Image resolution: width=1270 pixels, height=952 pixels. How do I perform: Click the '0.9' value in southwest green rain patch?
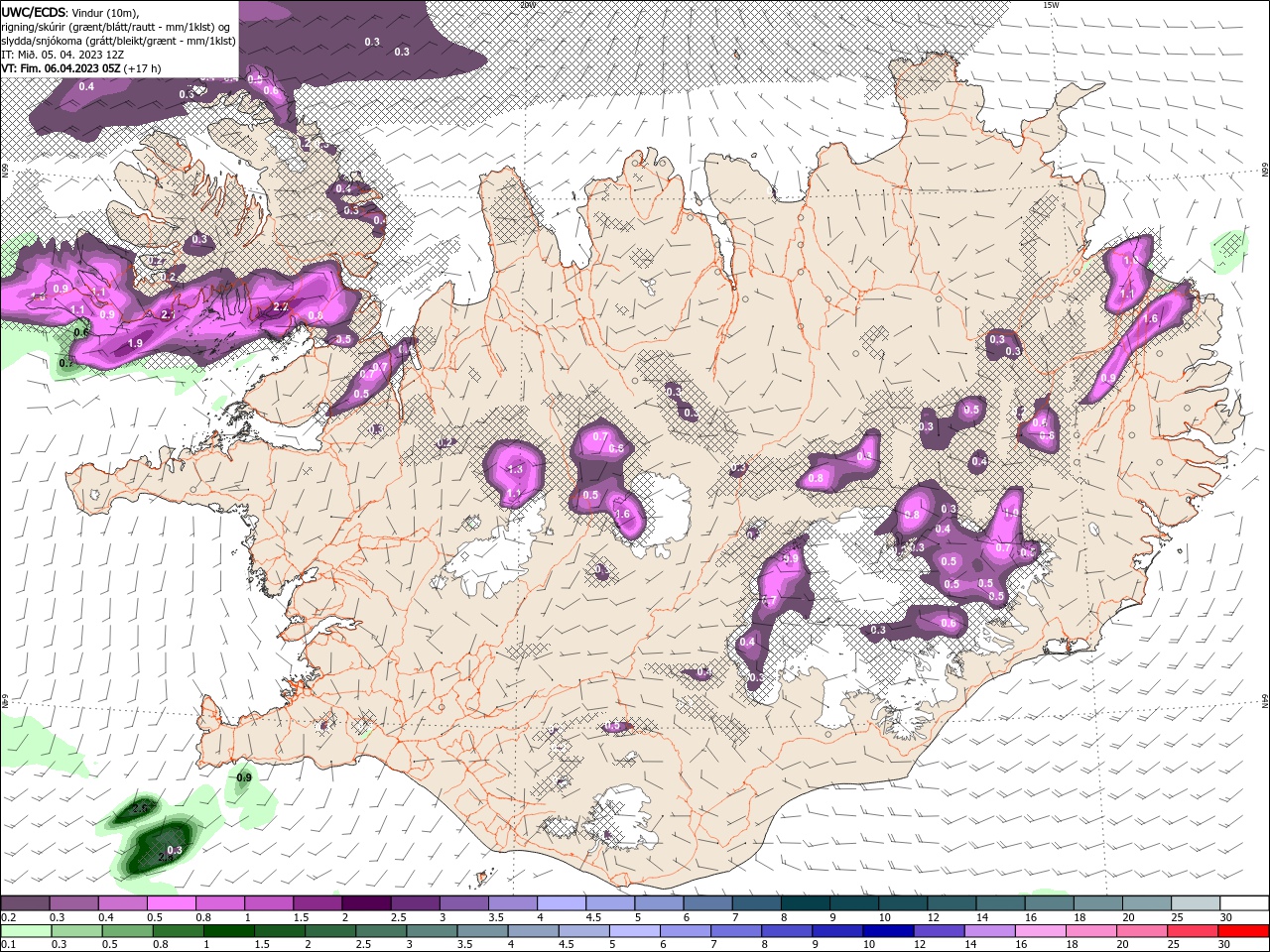(x=244, y=777)
